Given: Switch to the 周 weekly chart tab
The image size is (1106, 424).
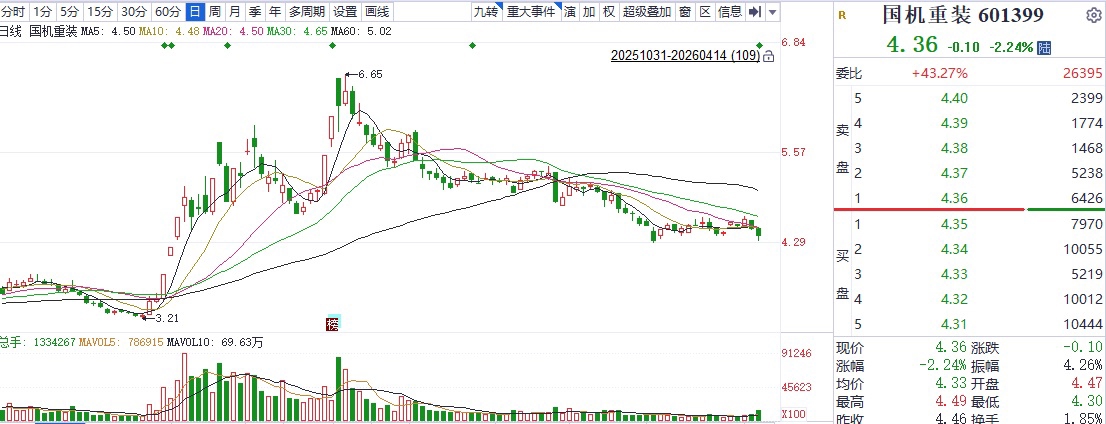Looking at the screenshot, I should pyautogui.click(x=214, y=12).
